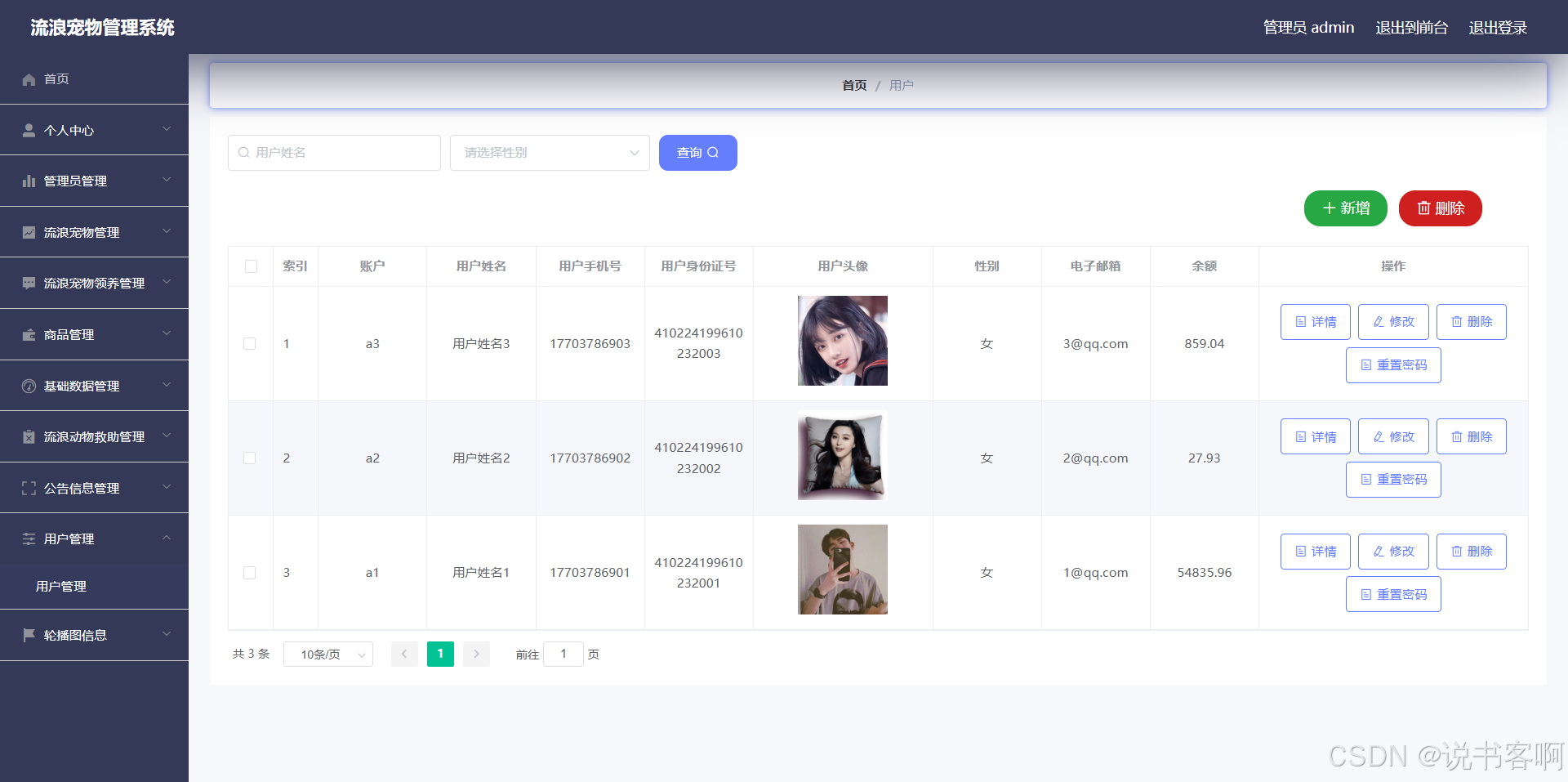Screen dimensions: 1568x782
Task: Click 首页 in the breadcrumb
Action: (x=854, y=85)
